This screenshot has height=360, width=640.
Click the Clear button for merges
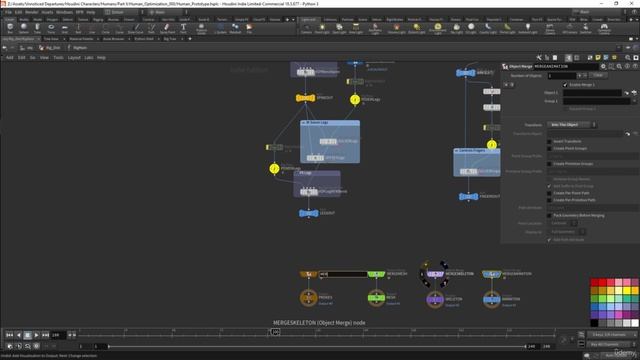pos(598,76)
